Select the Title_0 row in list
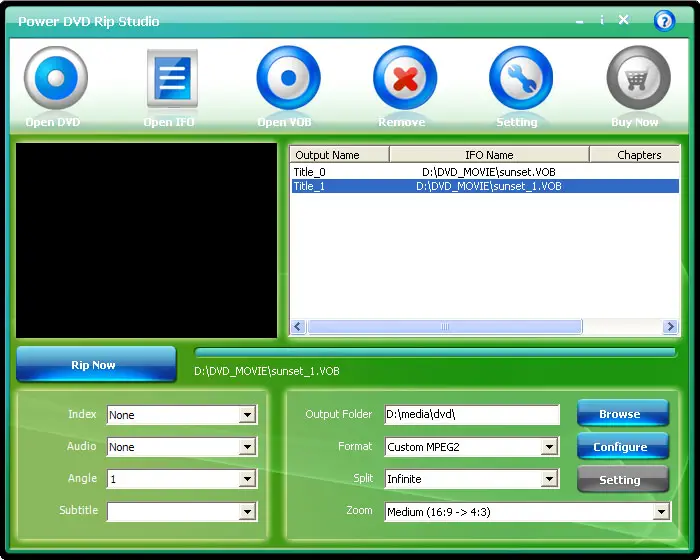Viewport: 700px width, 560px height. tap(485, 172)
